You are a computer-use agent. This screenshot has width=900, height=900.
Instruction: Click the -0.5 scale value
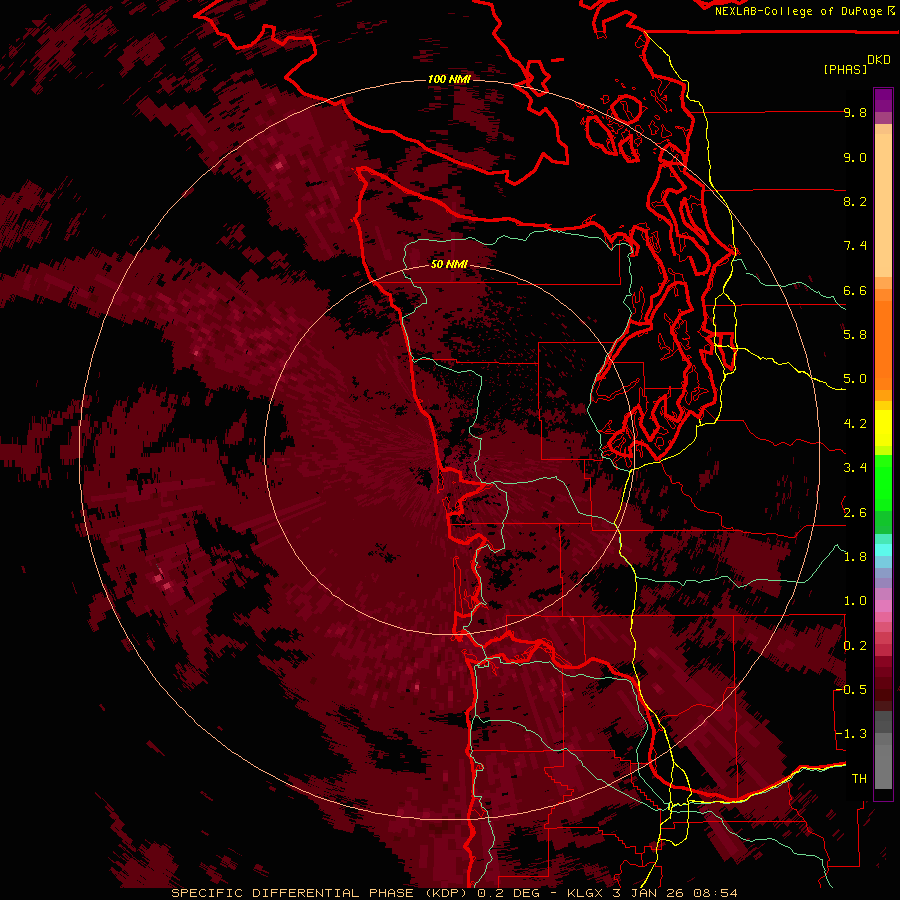(x=852, y=690)
